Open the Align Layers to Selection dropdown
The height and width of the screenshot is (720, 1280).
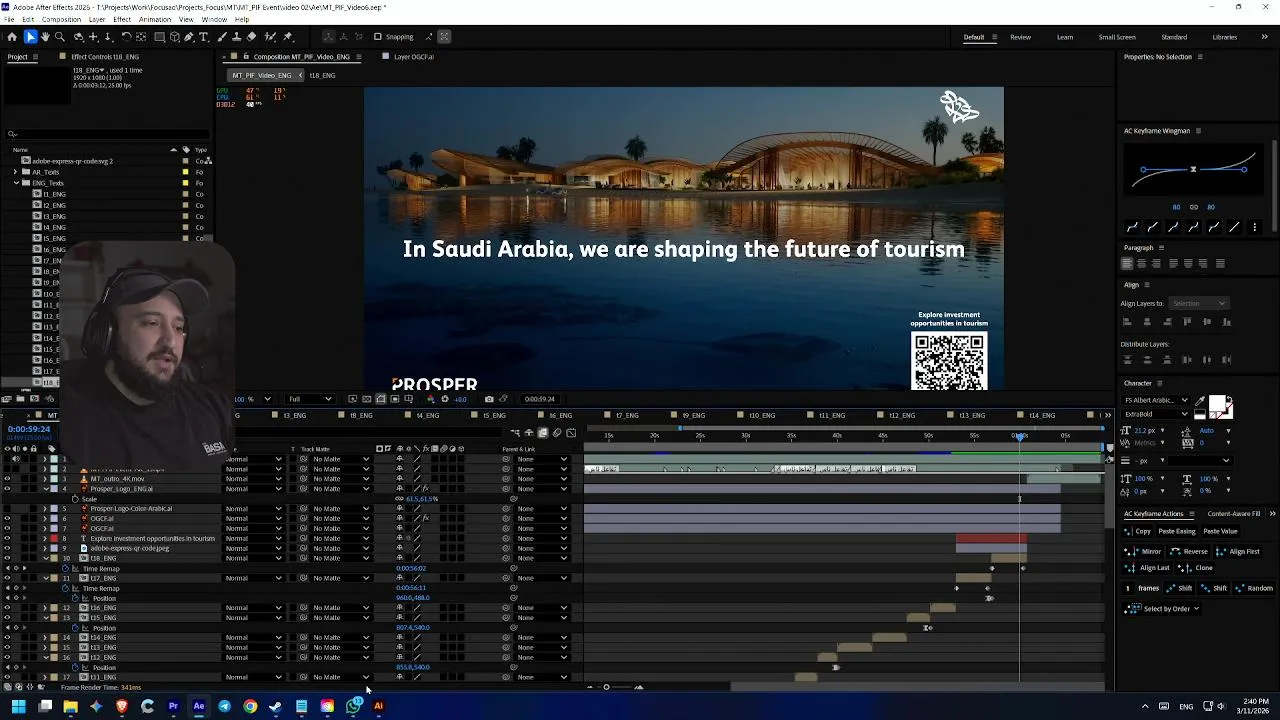pos(1198,303)
